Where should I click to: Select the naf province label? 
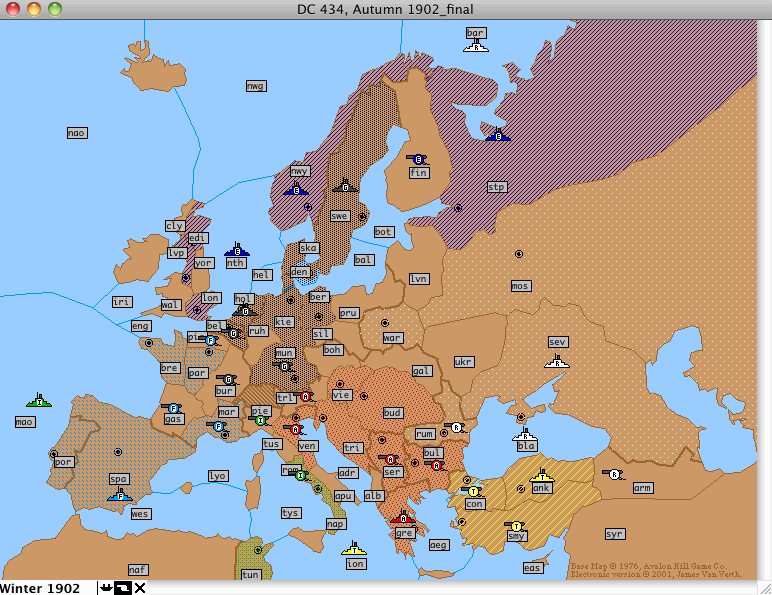[x=138, y=570]
